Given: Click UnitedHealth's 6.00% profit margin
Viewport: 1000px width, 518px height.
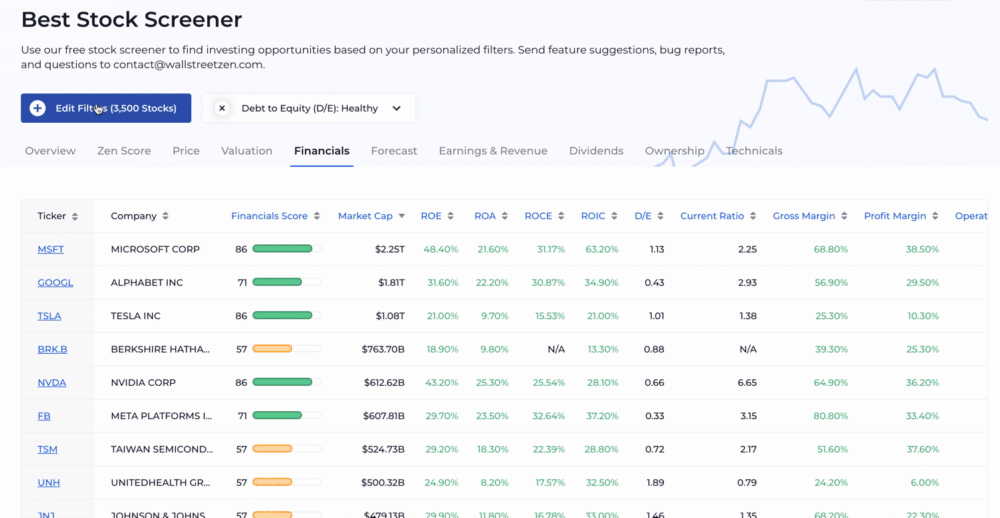Looking at the screenshot, I should click(x=925, y=483).
